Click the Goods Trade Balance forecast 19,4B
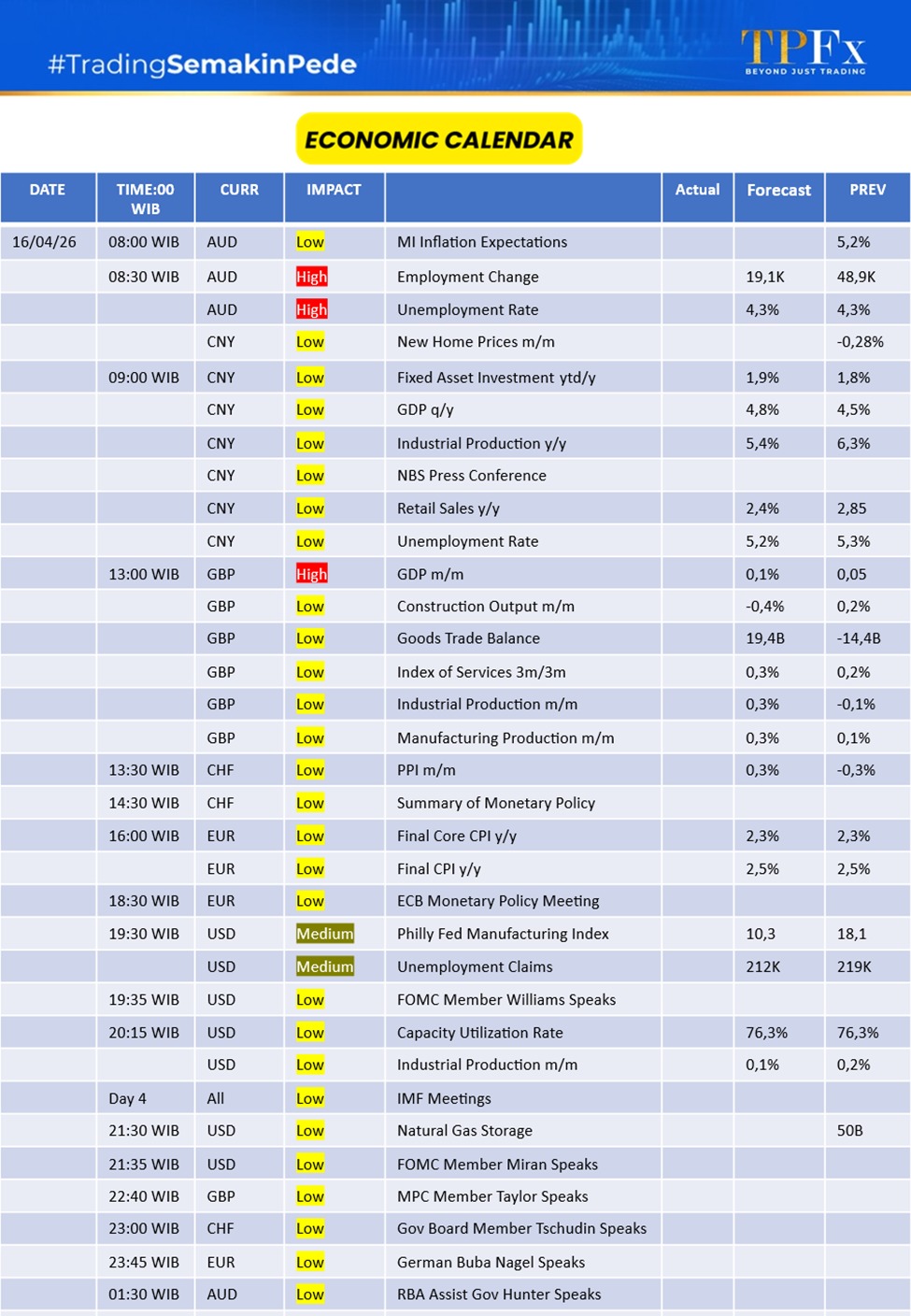 (764, 638)
